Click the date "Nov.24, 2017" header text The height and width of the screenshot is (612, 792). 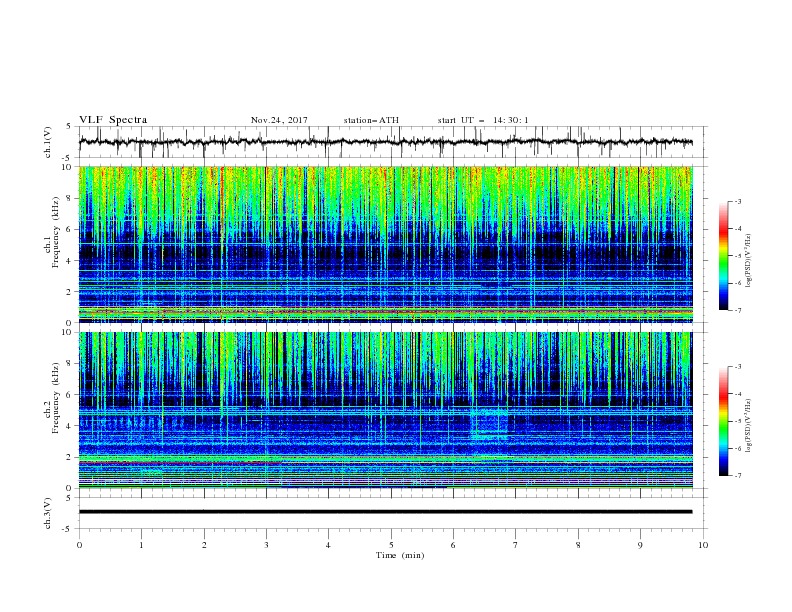[x=279, y=120]
